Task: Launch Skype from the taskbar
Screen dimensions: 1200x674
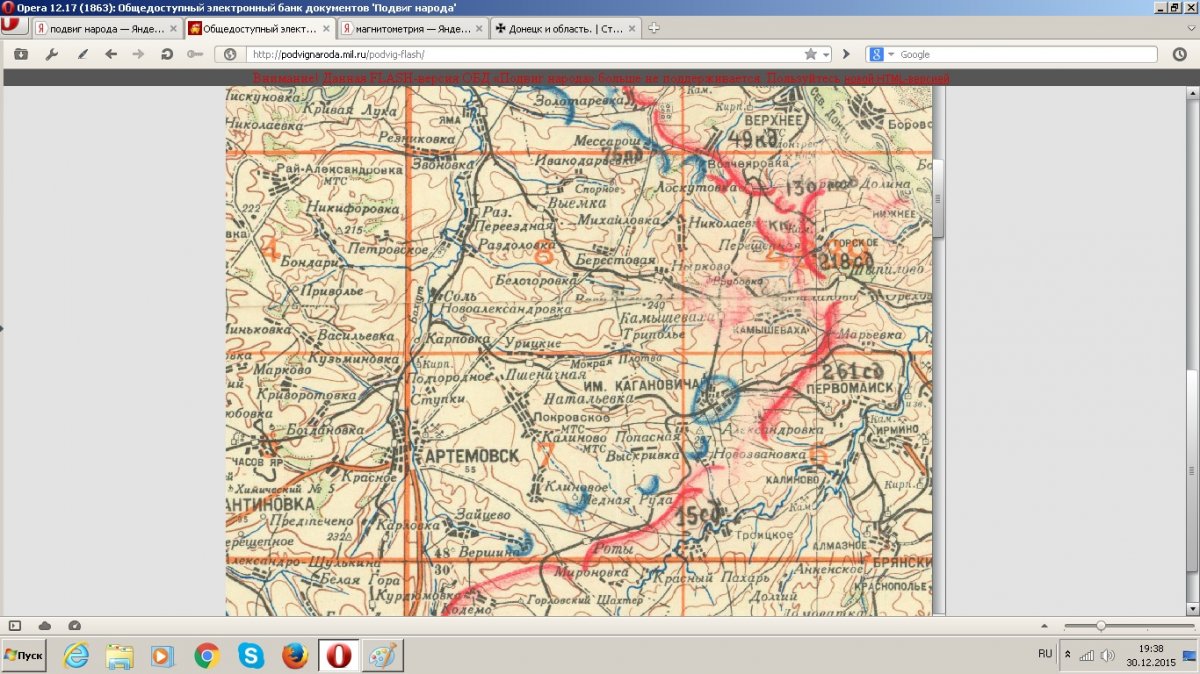Action: pos(251,655)
